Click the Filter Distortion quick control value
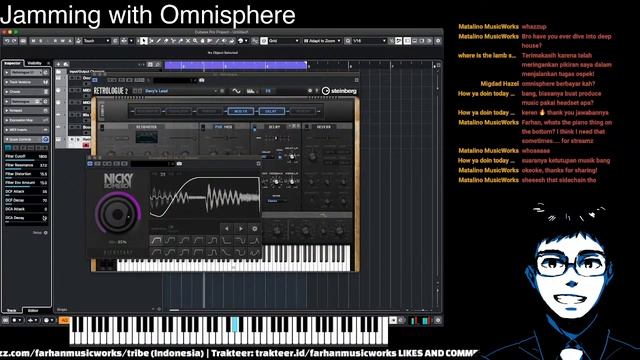The height and width of the screenshot is (360, 640). (43, 174)
